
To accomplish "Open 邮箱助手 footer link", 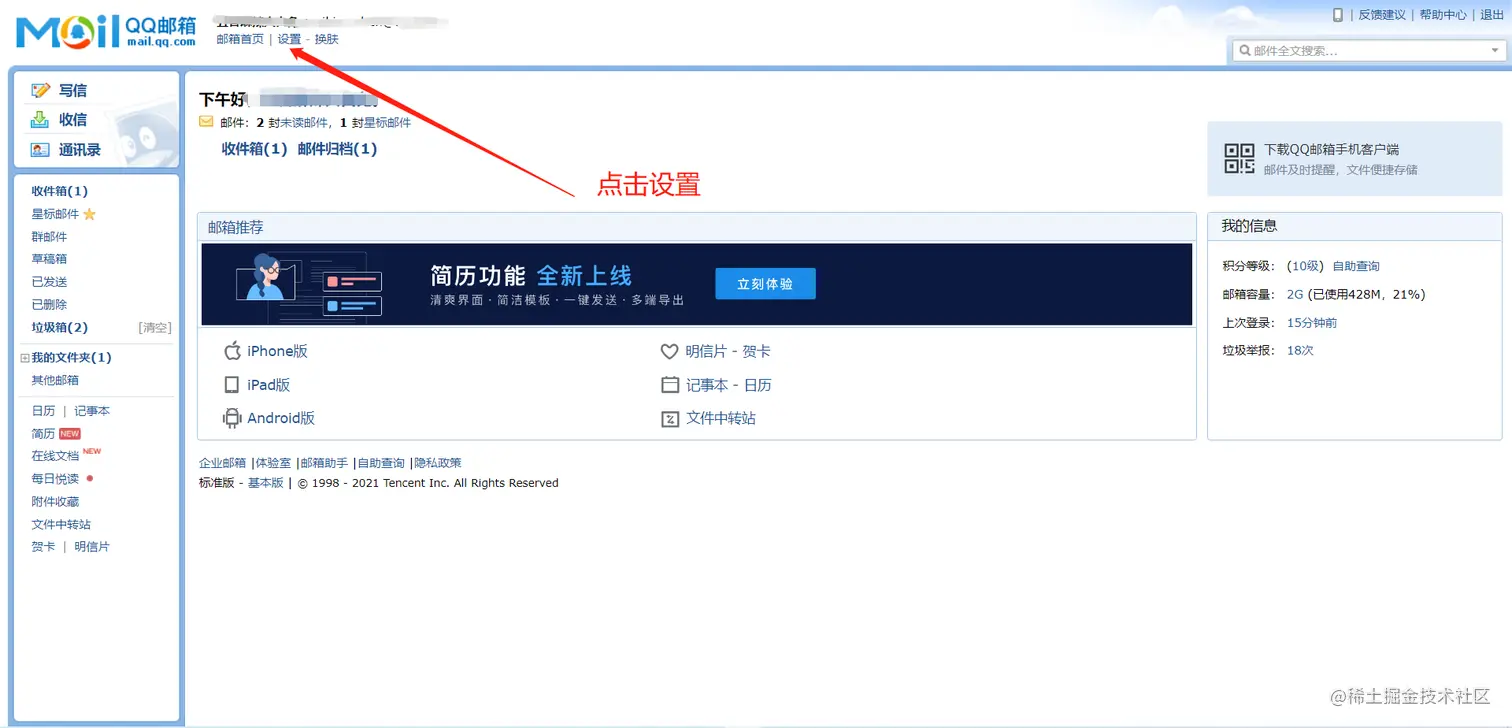I will point(325,463).
